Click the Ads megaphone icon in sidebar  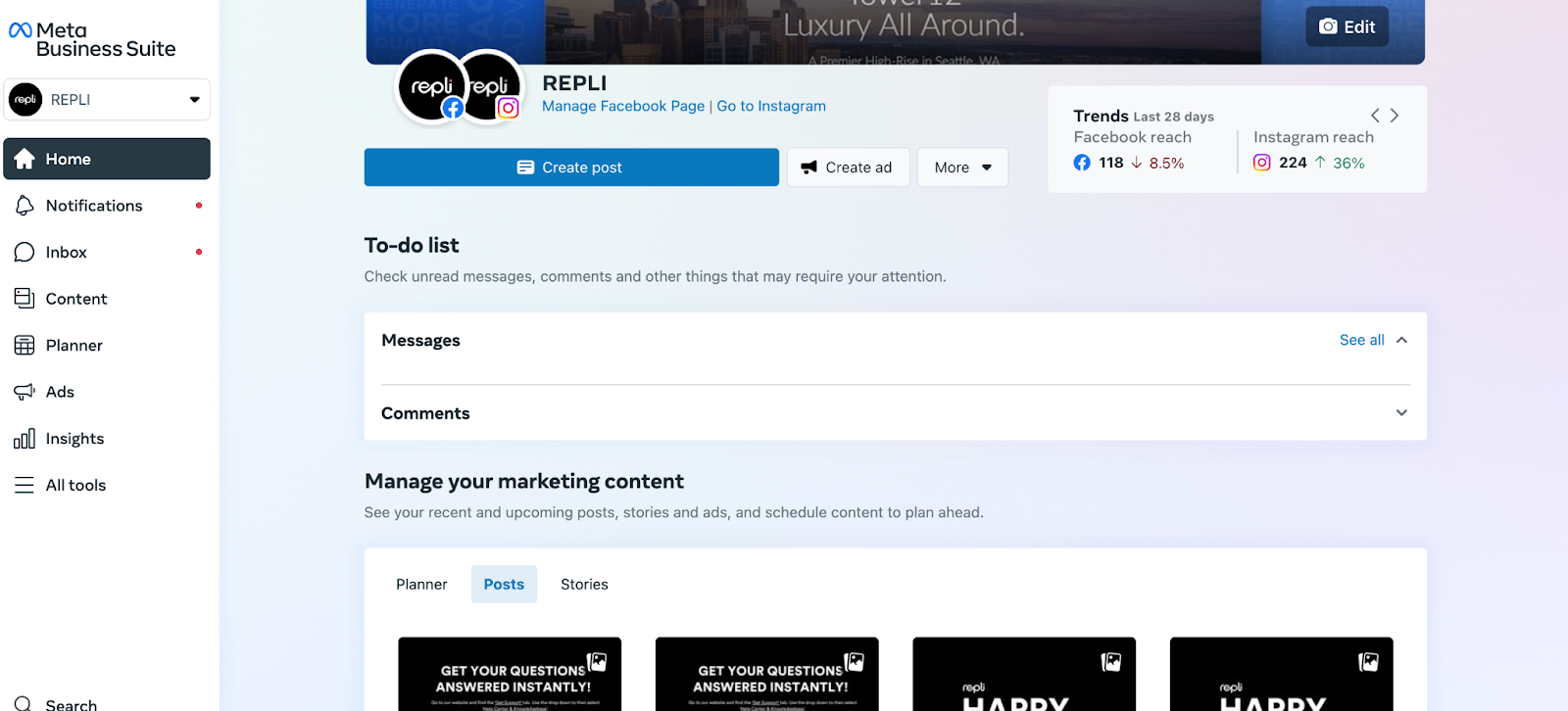pos(24,392)
